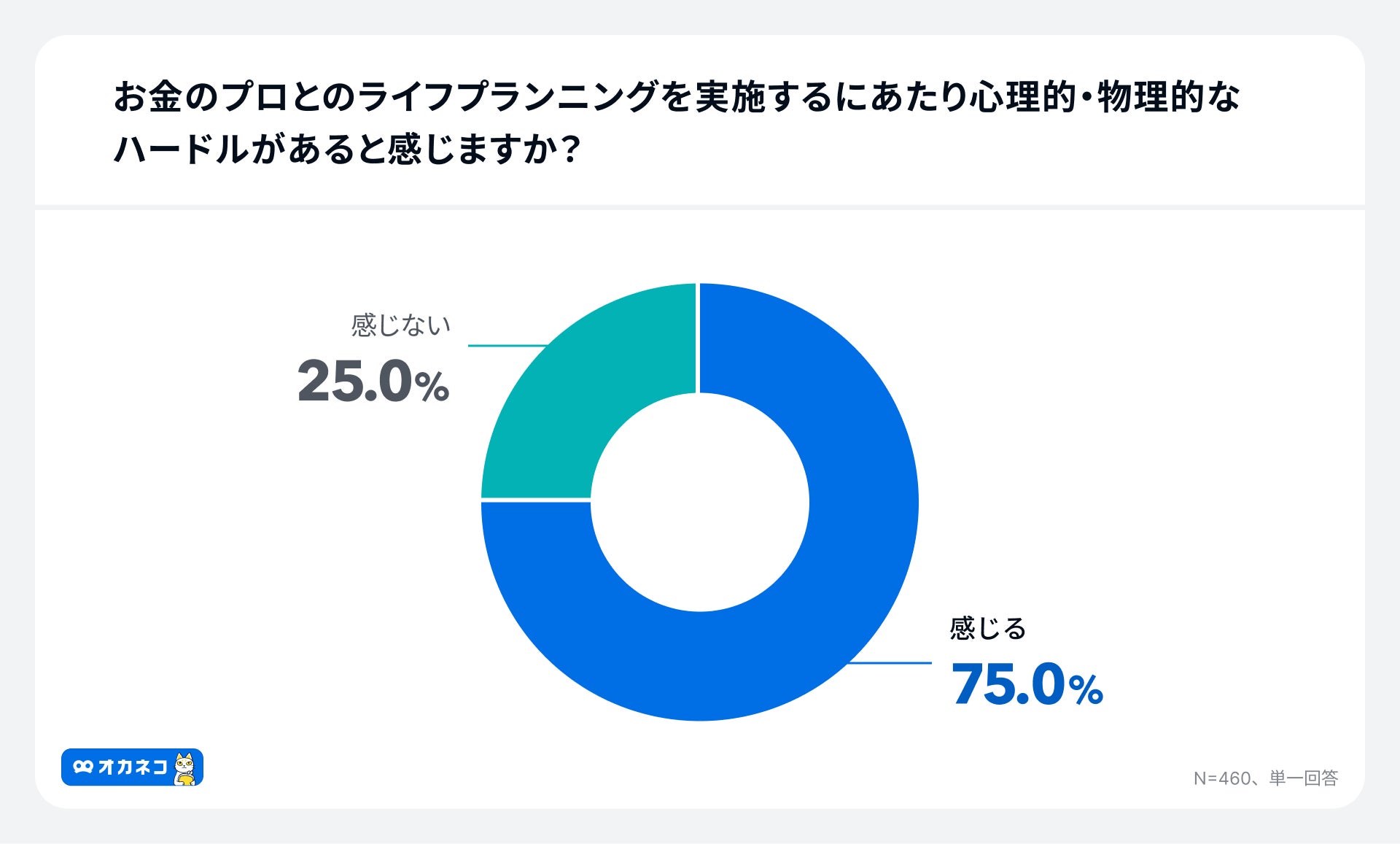Click the title line starting with お金のプロ

pos(676,97)
